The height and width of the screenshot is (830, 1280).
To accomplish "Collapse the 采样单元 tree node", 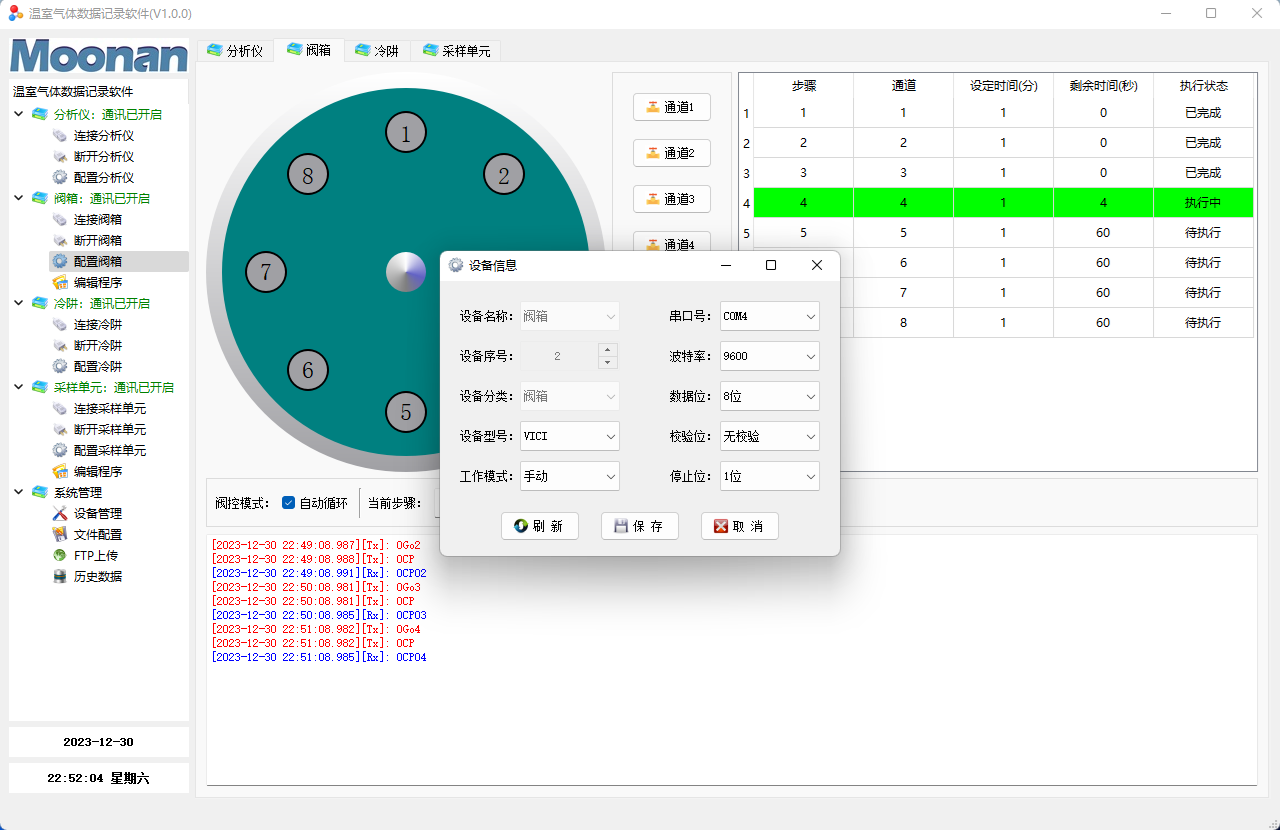I will 19,387.
